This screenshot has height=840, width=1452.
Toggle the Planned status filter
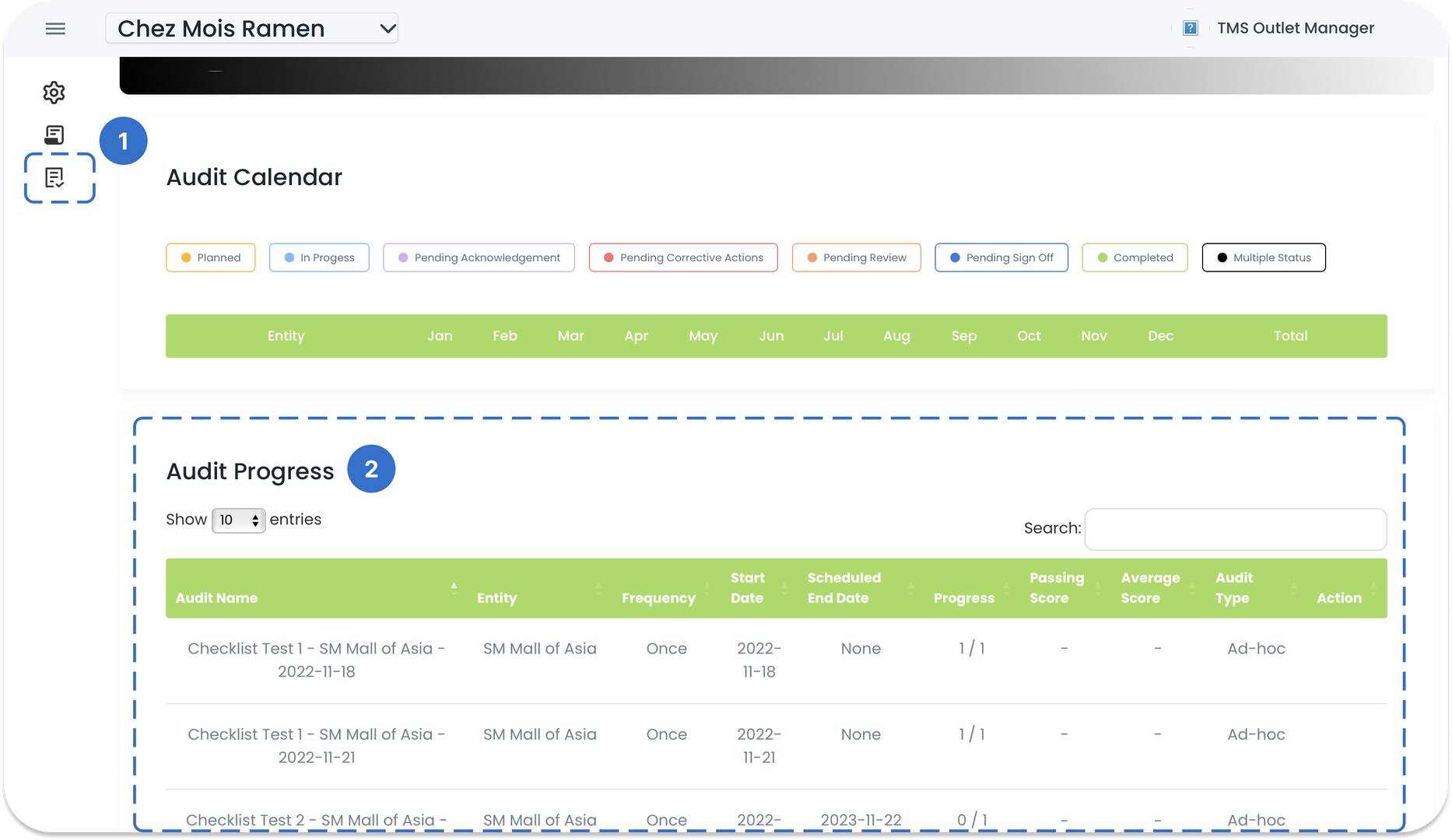coord(211,257)
